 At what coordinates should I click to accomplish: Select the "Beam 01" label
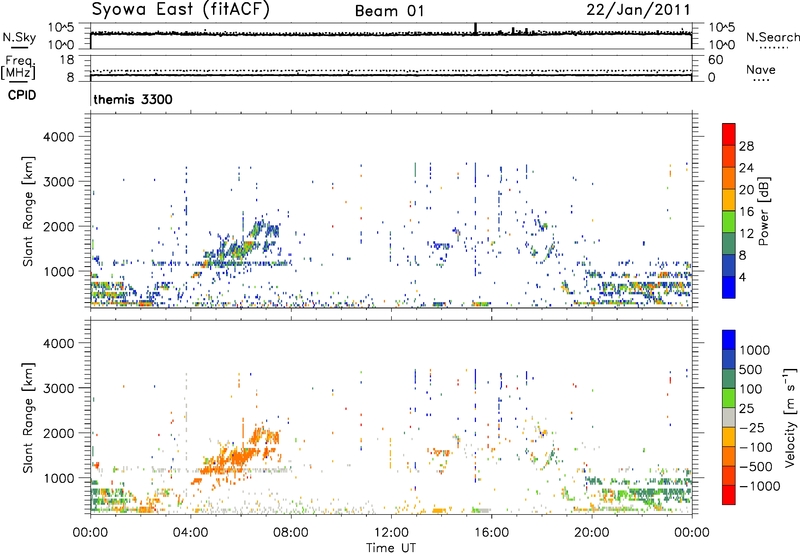(389, 11)
